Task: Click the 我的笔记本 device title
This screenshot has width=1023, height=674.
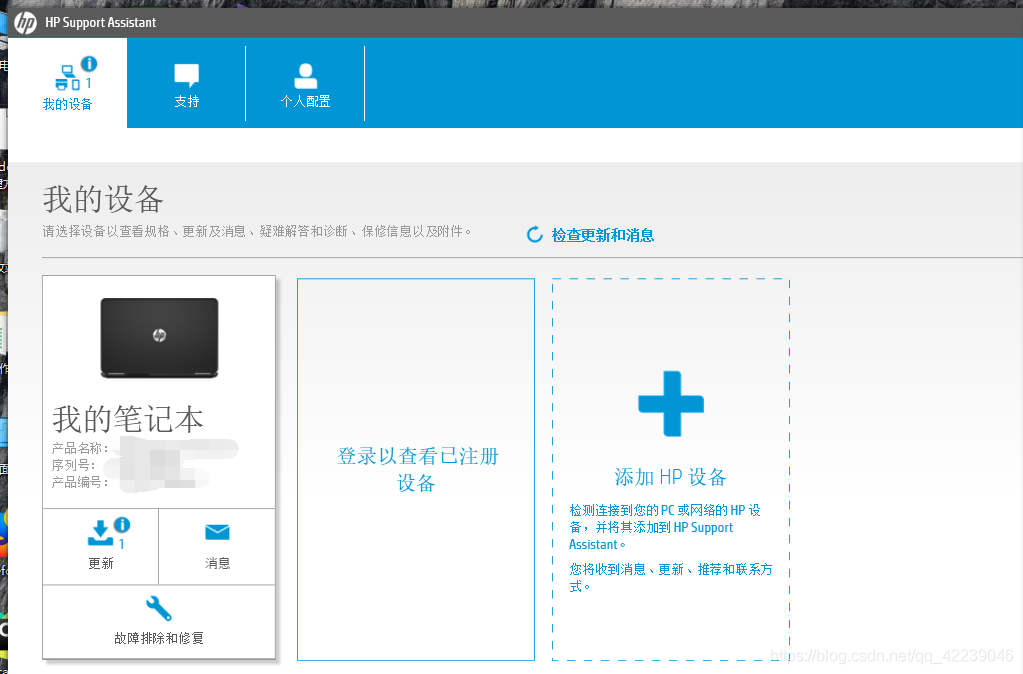Action: pos(128,419)
